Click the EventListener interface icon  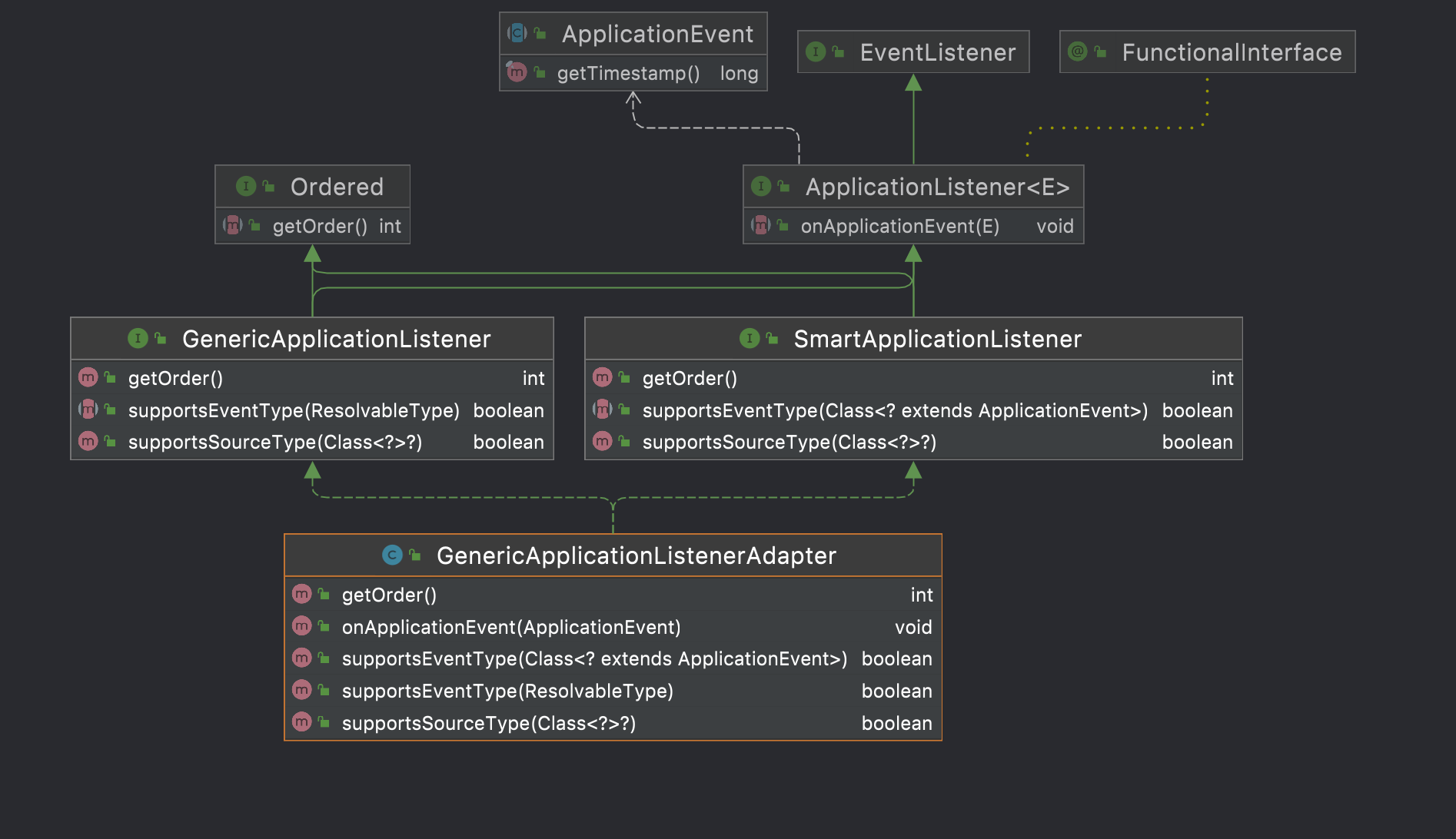816,51
